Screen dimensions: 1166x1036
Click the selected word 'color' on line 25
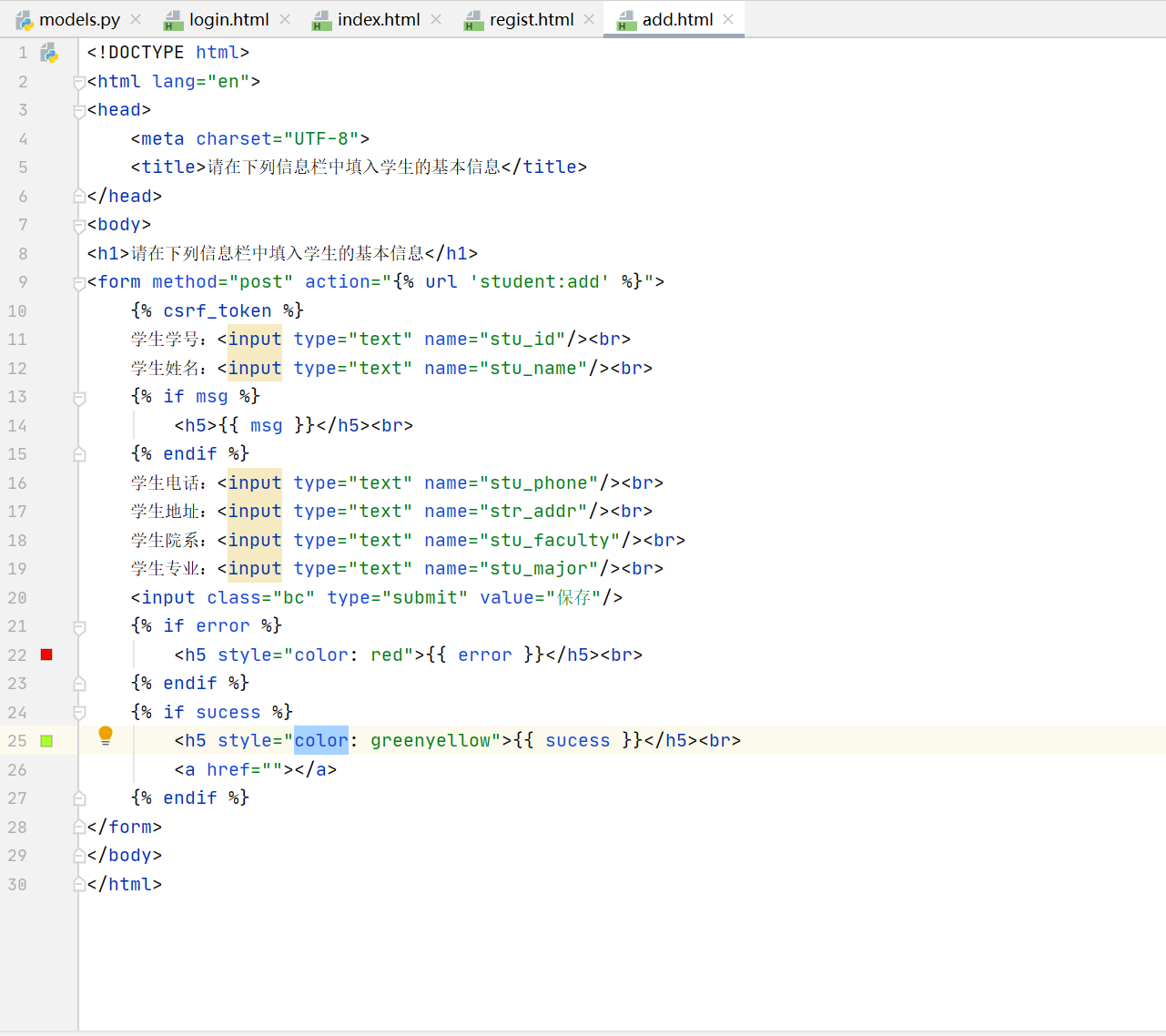[321, 741]
